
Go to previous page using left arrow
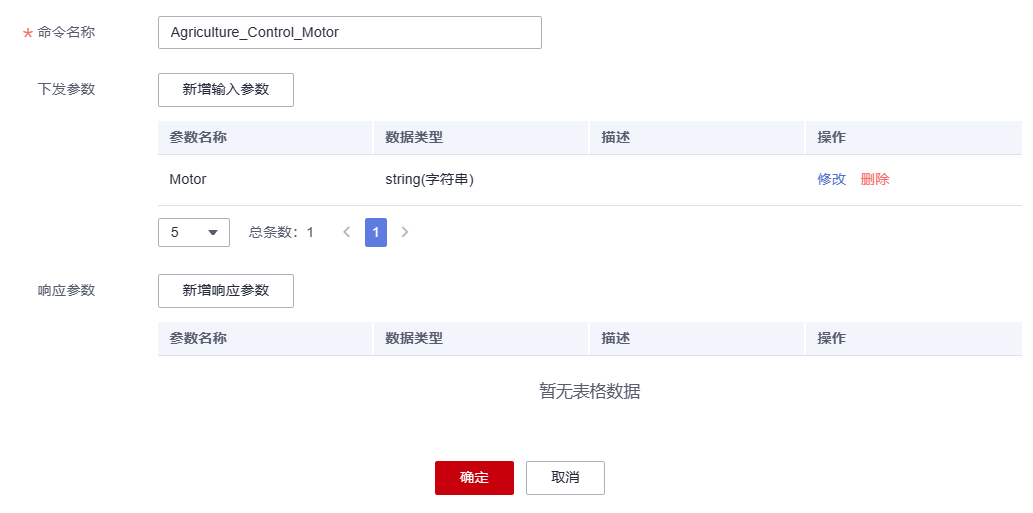pos(347,232)
